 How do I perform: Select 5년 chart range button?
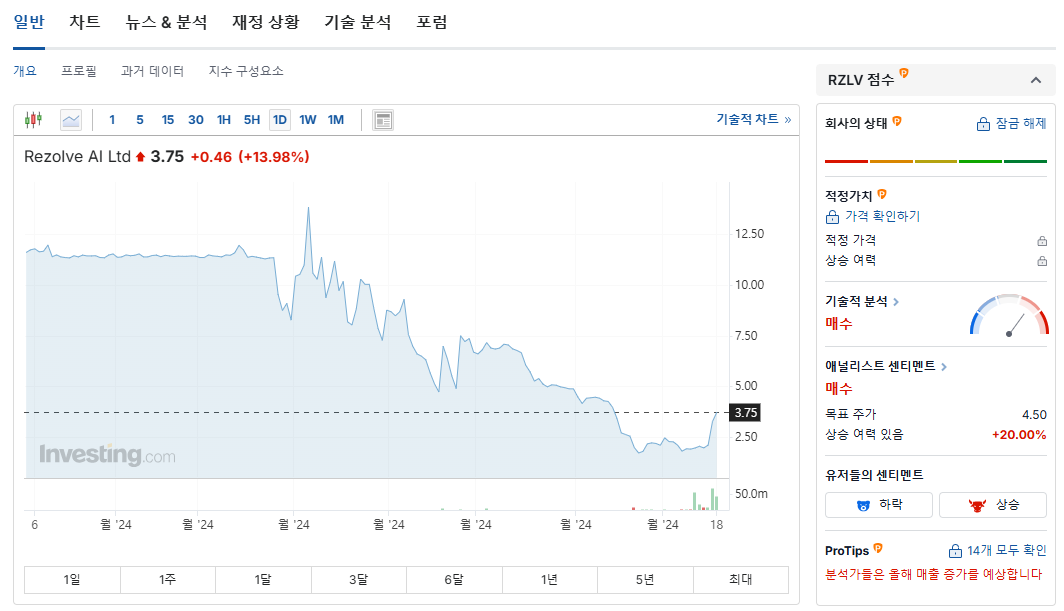(645, 580)
